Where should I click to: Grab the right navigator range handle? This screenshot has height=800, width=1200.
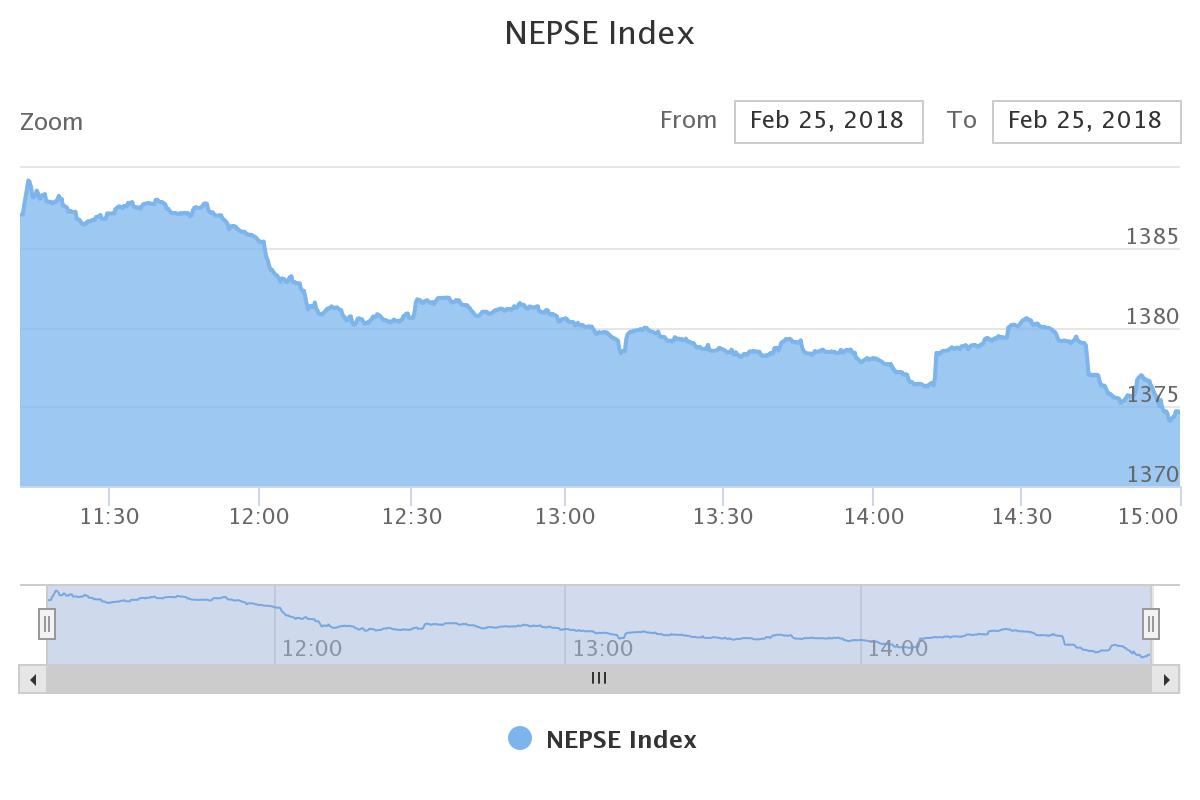1151,624
